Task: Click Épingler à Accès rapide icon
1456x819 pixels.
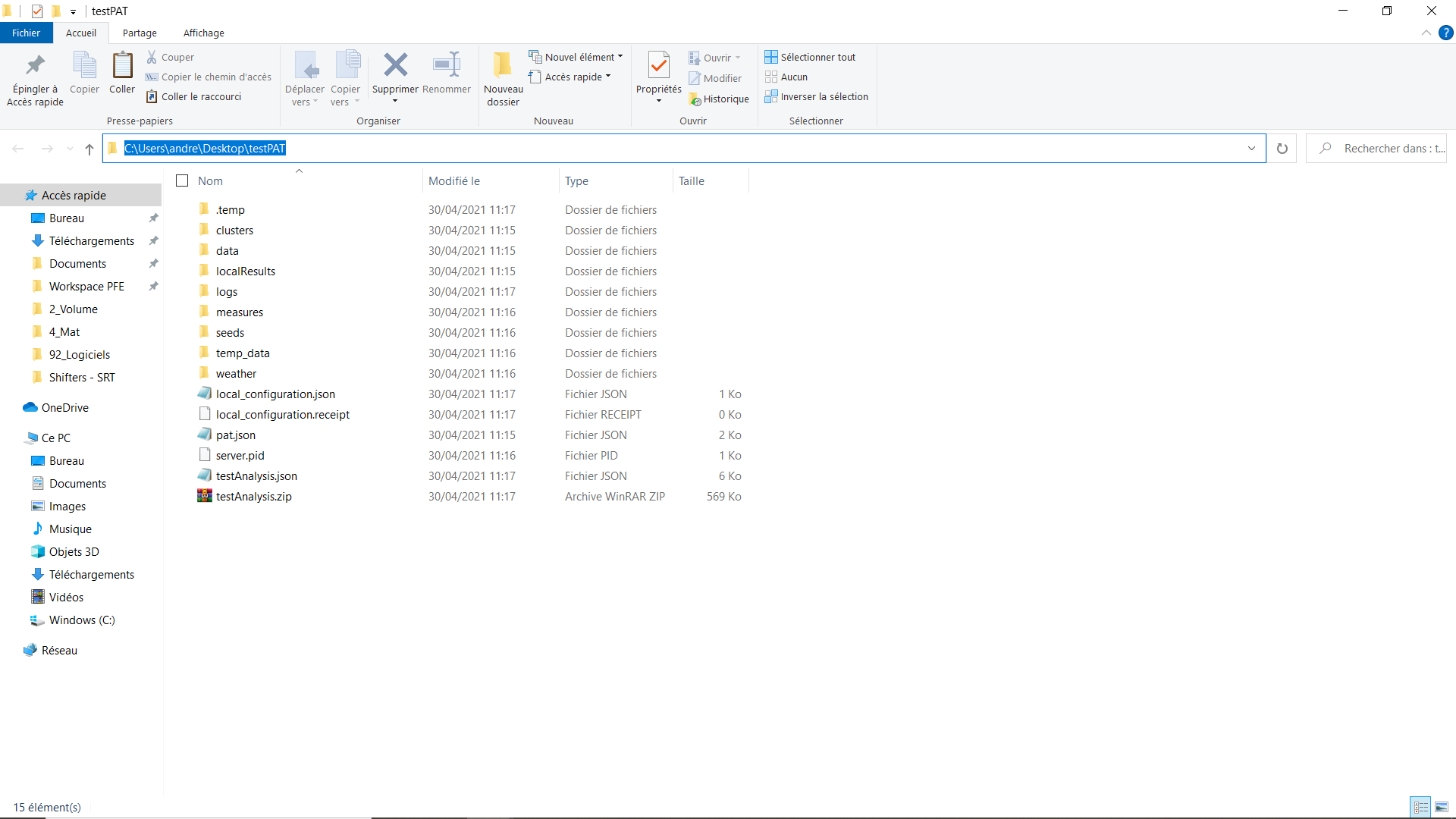Action: [x=35, y=66]
